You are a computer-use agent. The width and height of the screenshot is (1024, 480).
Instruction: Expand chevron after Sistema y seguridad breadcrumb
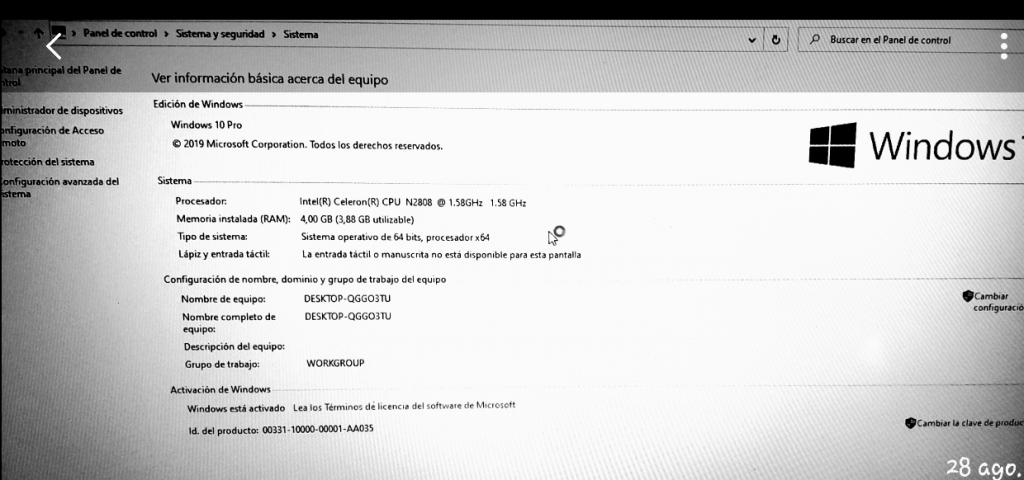click(x=274, y=35)
